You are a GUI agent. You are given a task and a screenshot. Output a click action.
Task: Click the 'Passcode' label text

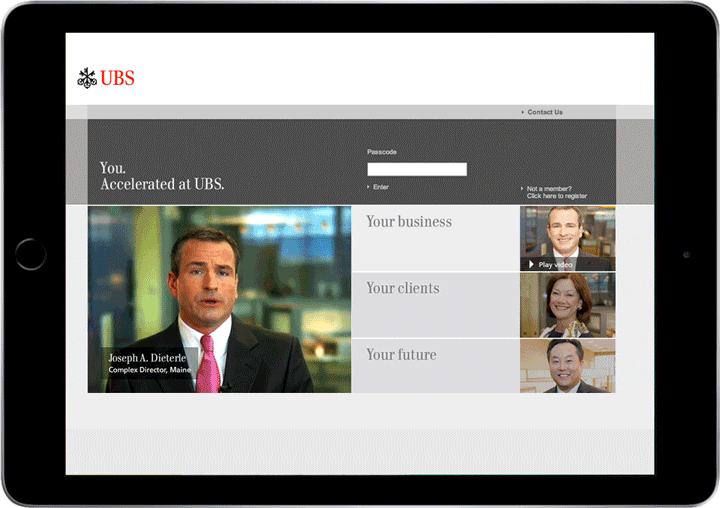[x=382, y=152]
